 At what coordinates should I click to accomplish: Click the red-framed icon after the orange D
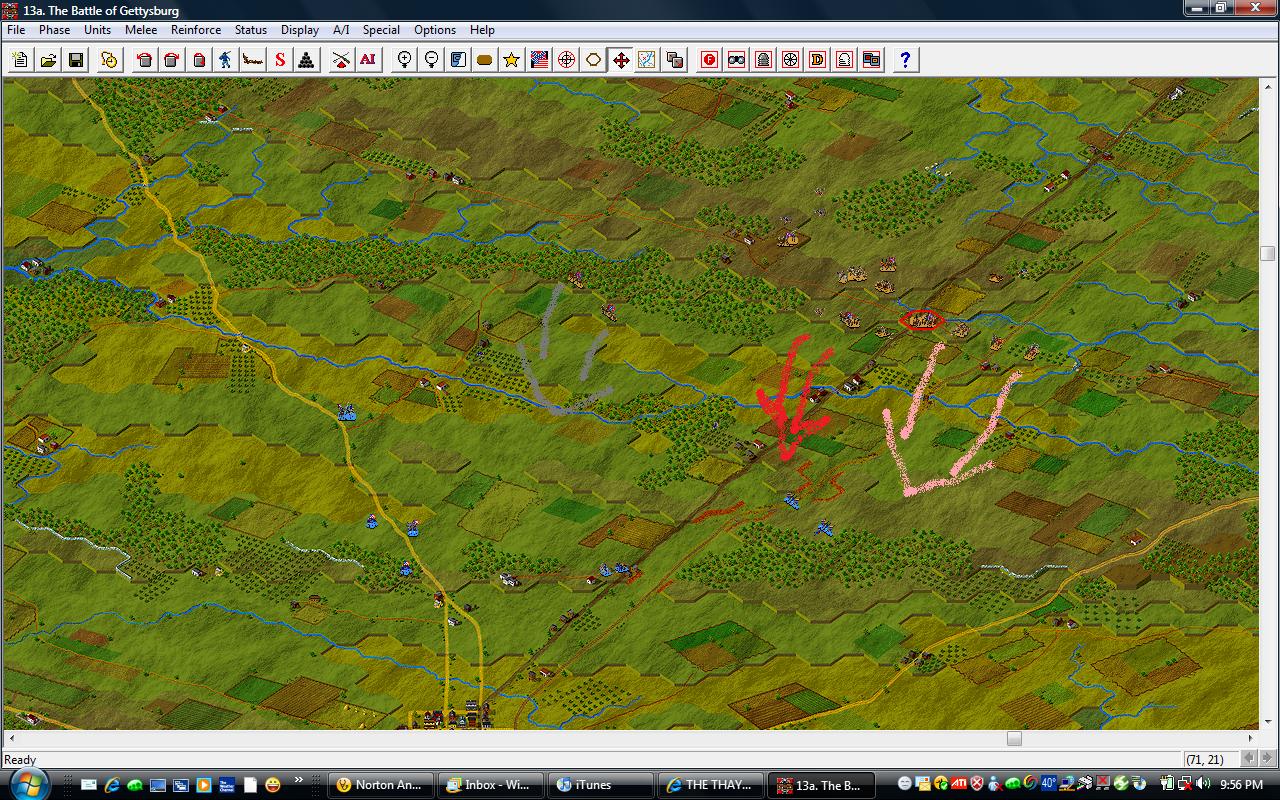click(x=845, y=60)
